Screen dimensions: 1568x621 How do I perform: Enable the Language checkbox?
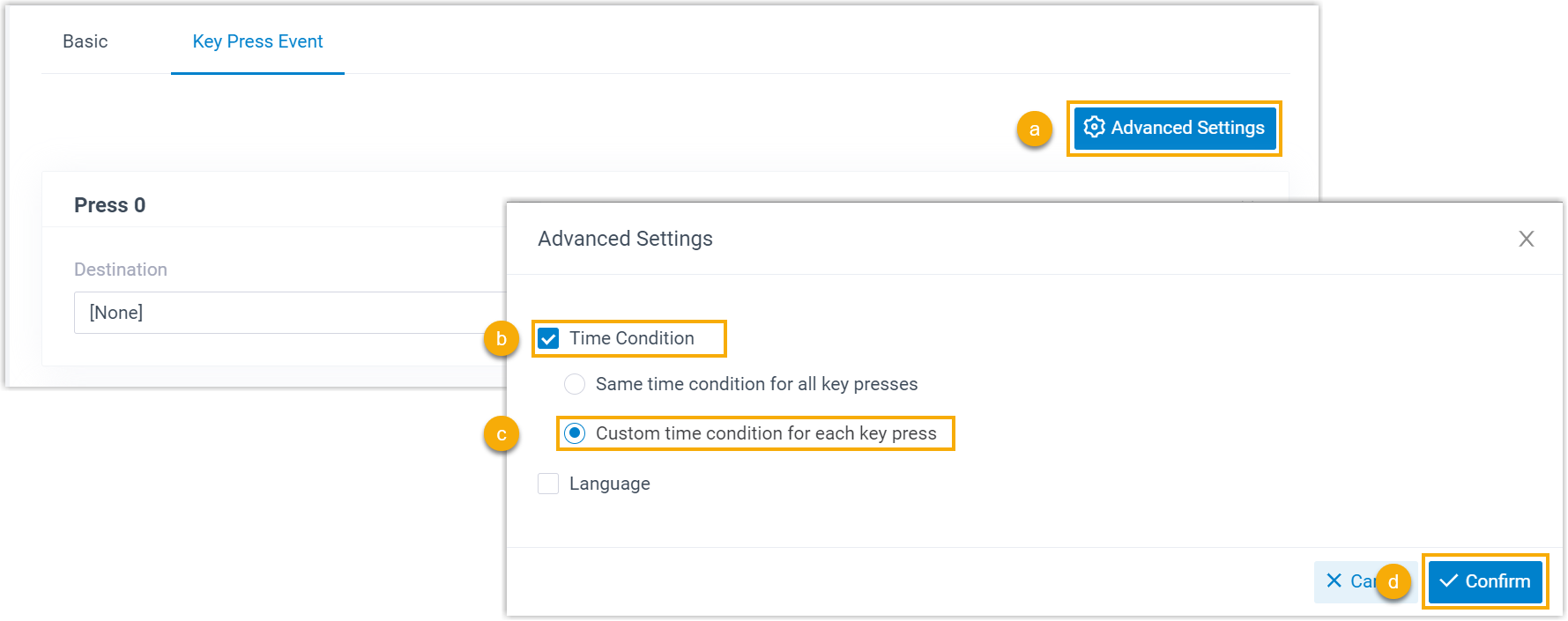pyautogui.click(x=548, y=484)
